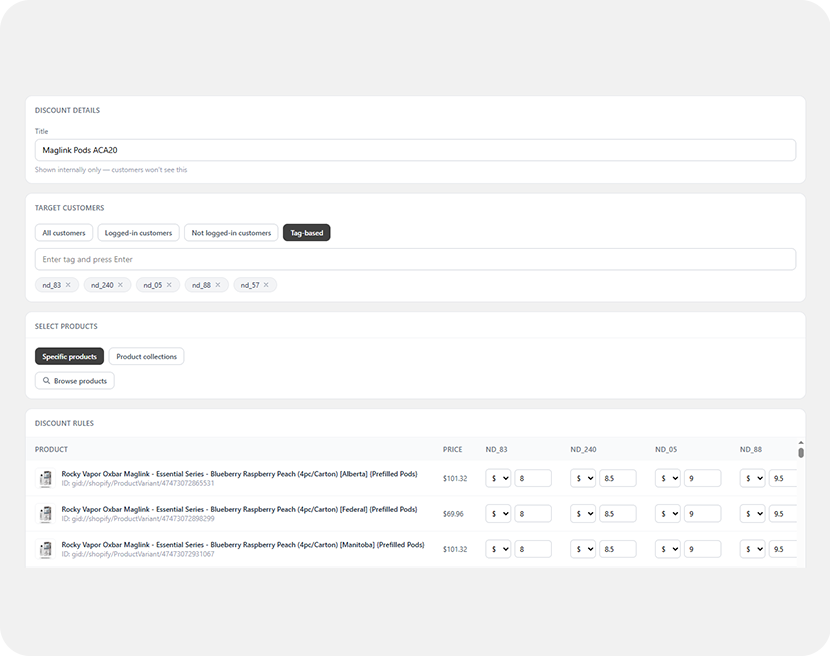Select Not logged-in customers option
The height and width of the screenshot is (656, 830).
(231, 232)
